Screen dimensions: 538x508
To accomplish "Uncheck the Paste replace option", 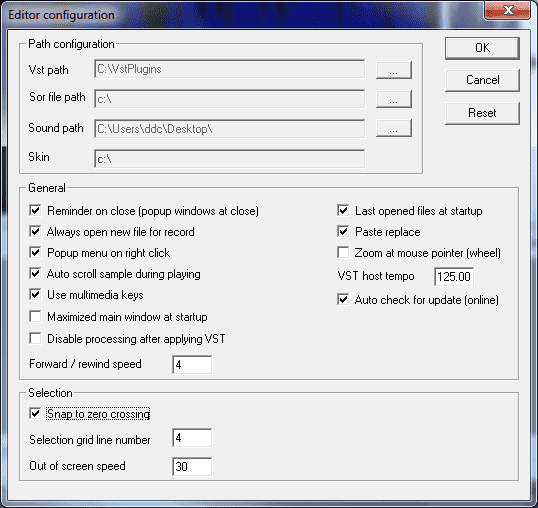I will coord(343,232).
